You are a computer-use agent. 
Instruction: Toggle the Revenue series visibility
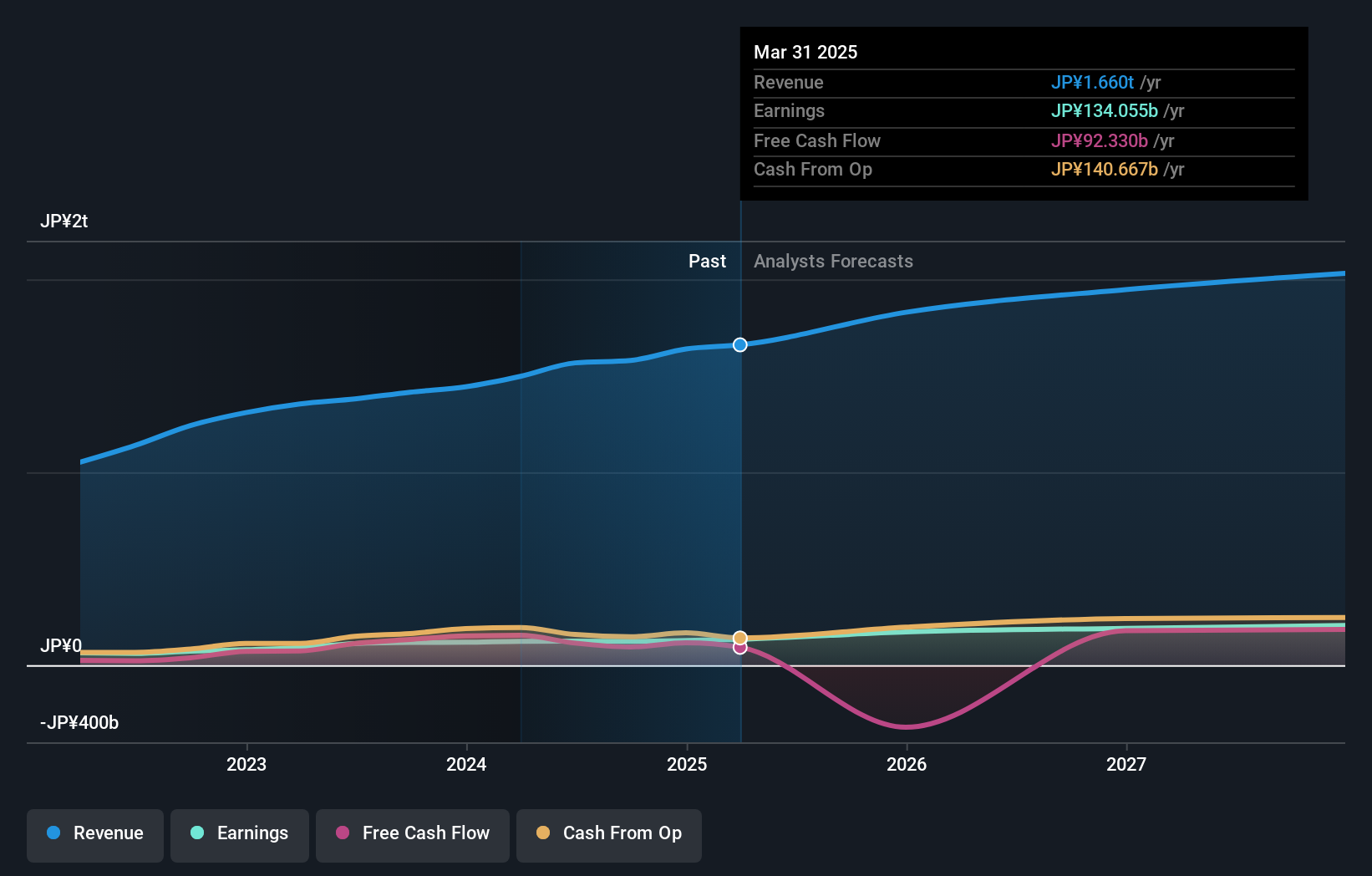(x=94, y=835)
